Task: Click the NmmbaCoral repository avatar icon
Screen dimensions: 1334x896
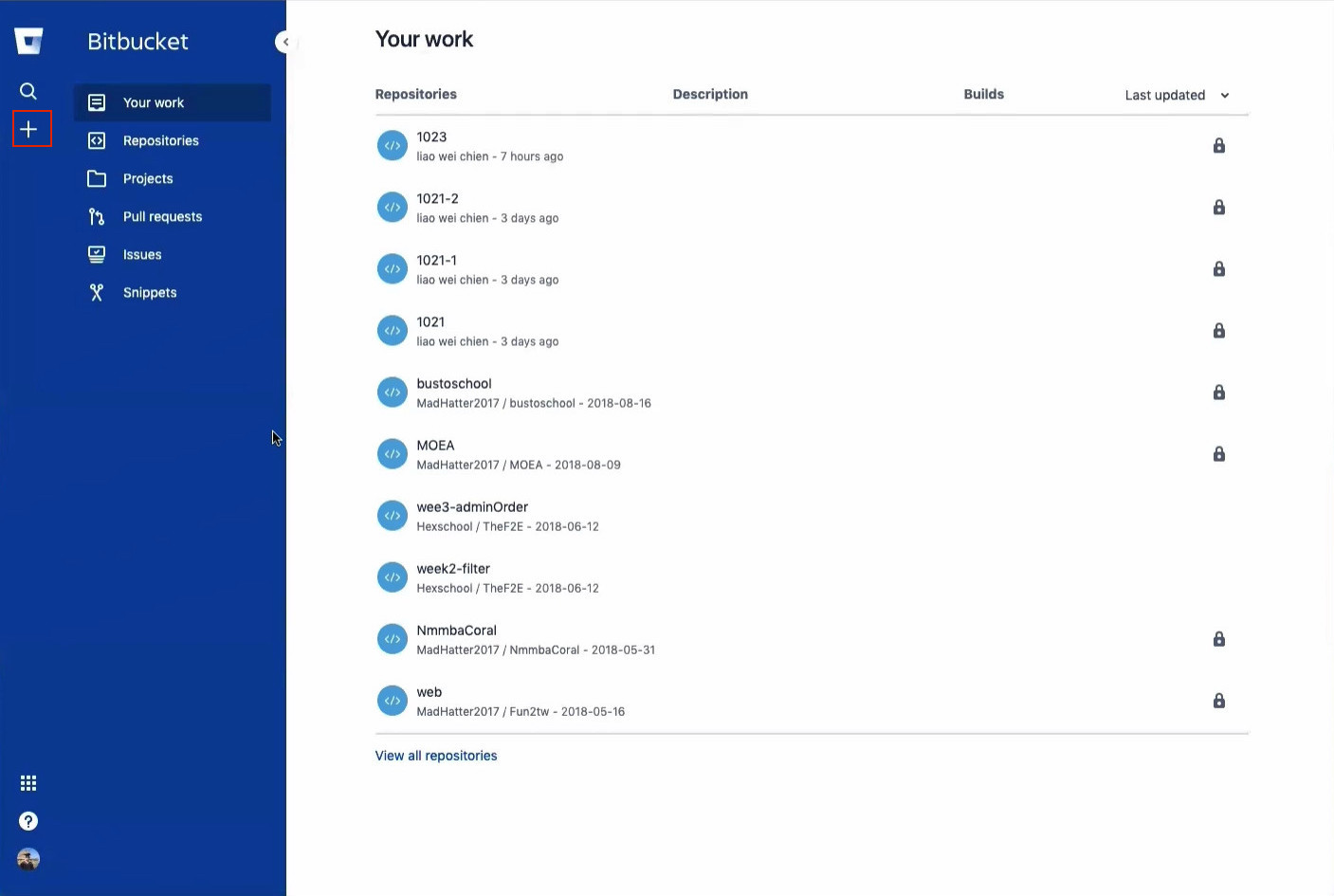Action: tap(393, 638)
